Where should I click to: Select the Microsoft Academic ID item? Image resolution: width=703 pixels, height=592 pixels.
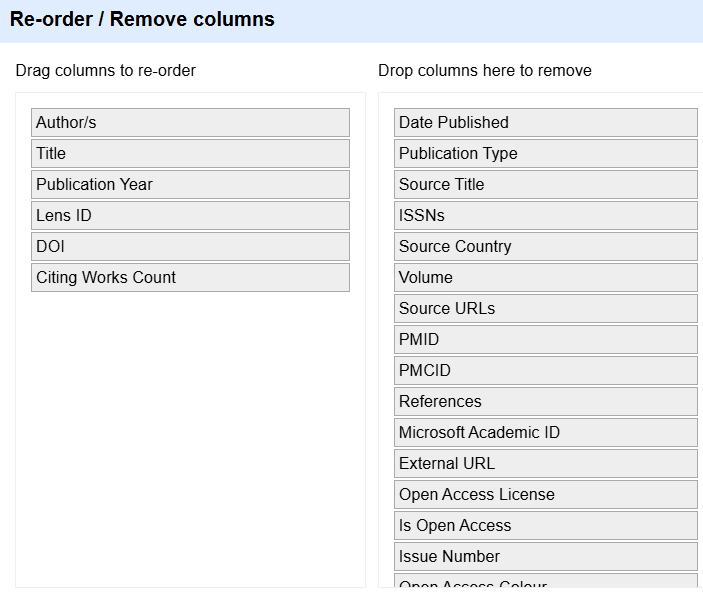[545, 433]
